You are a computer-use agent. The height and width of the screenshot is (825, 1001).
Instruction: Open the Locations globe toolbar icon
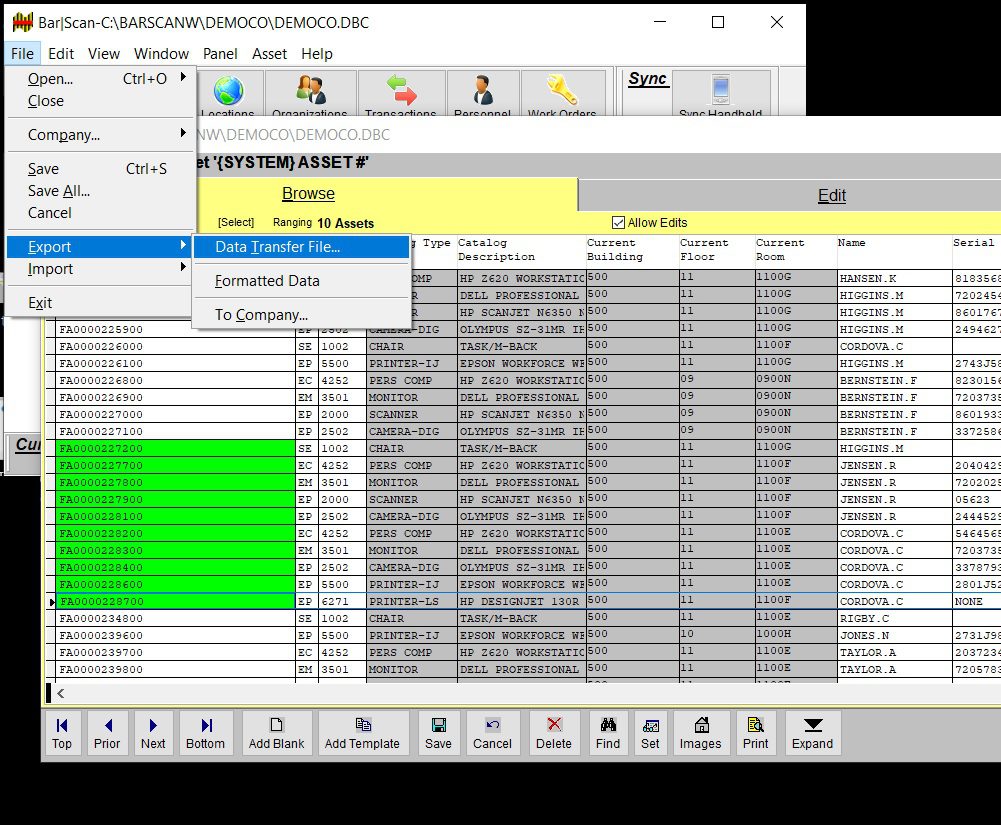pyautogui.click(x=228, y=90)
